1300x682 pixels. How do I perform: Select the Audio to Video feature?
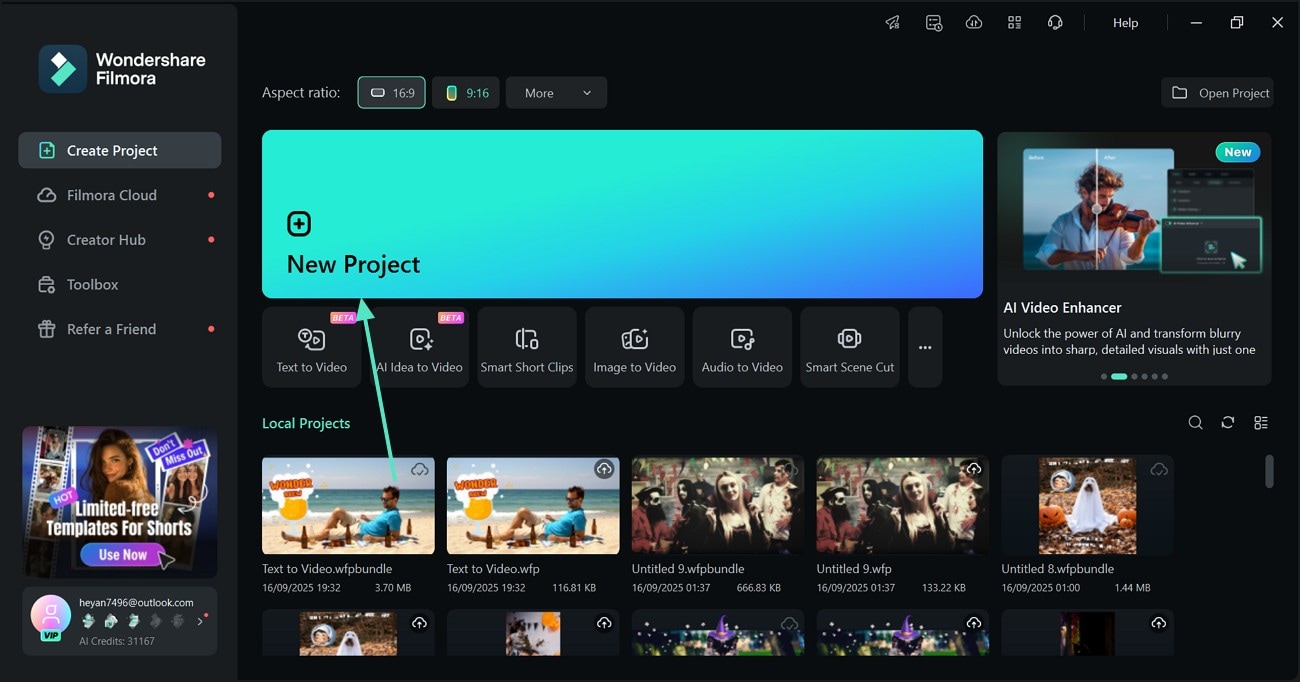(x=742, y=347)
